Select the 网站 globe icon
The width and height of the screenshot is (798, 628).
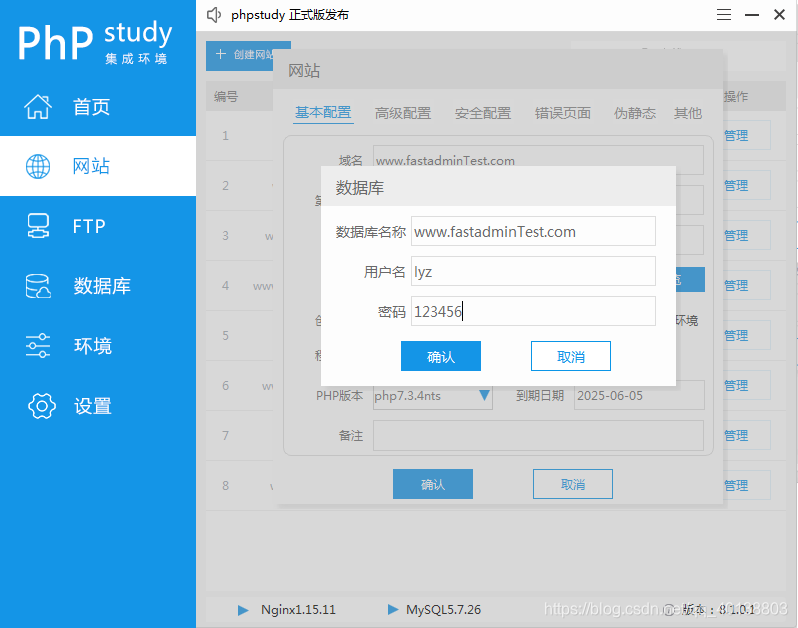coord(38,166)
